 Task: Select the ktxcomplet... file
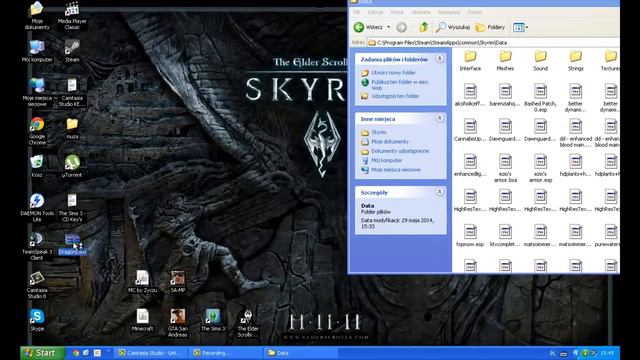click(x=505, y=236)
